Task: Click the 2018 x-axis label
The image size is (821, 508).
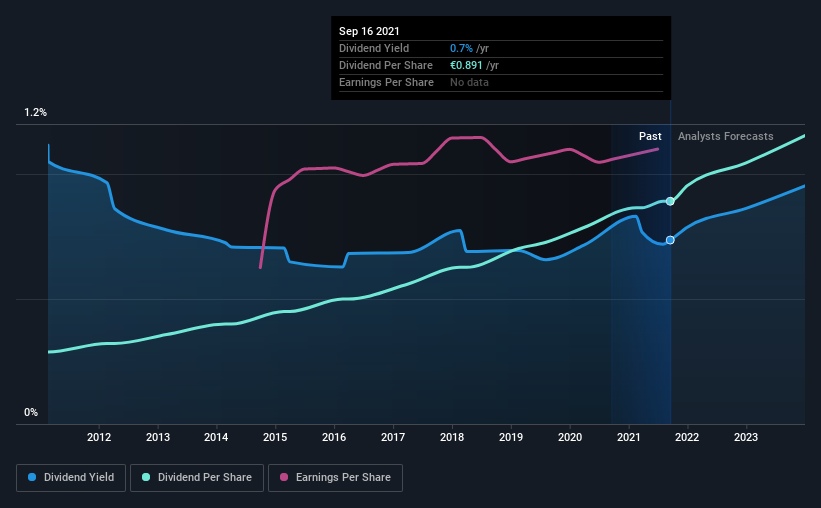Action: 452,437
